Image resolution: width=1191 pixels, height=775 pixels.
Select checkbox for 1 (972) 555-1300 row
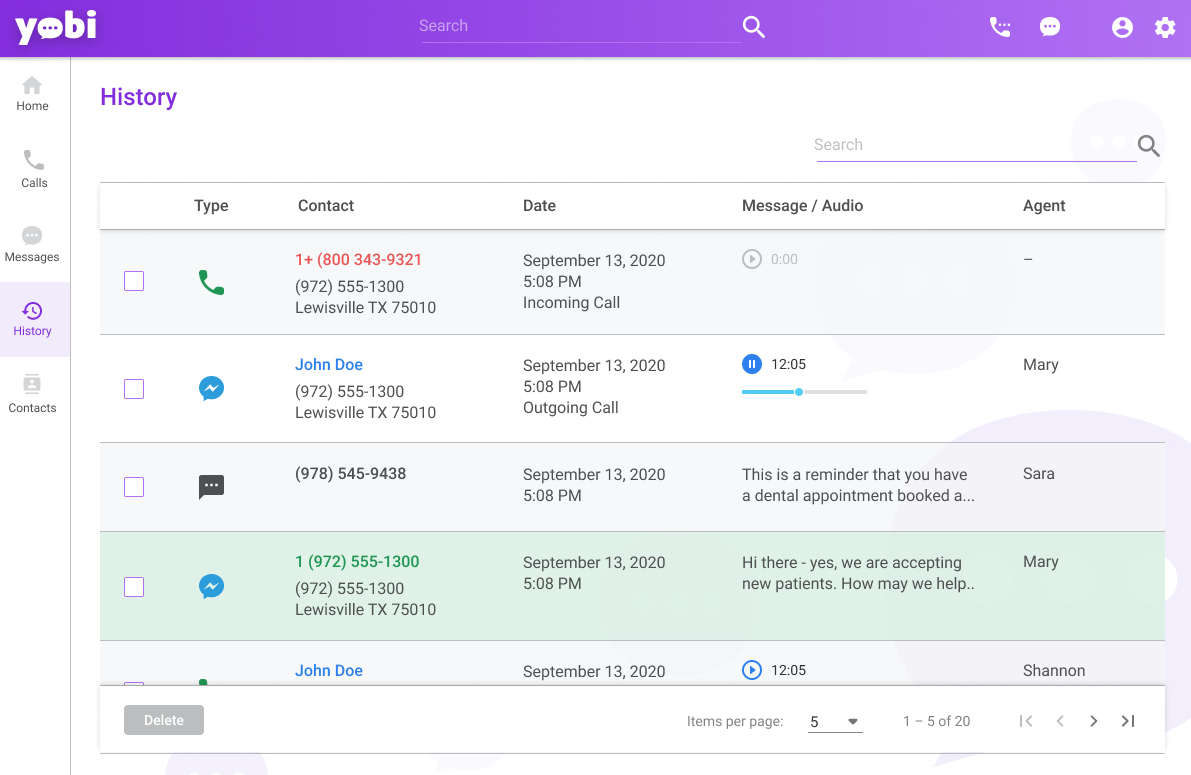coord(134,587)
